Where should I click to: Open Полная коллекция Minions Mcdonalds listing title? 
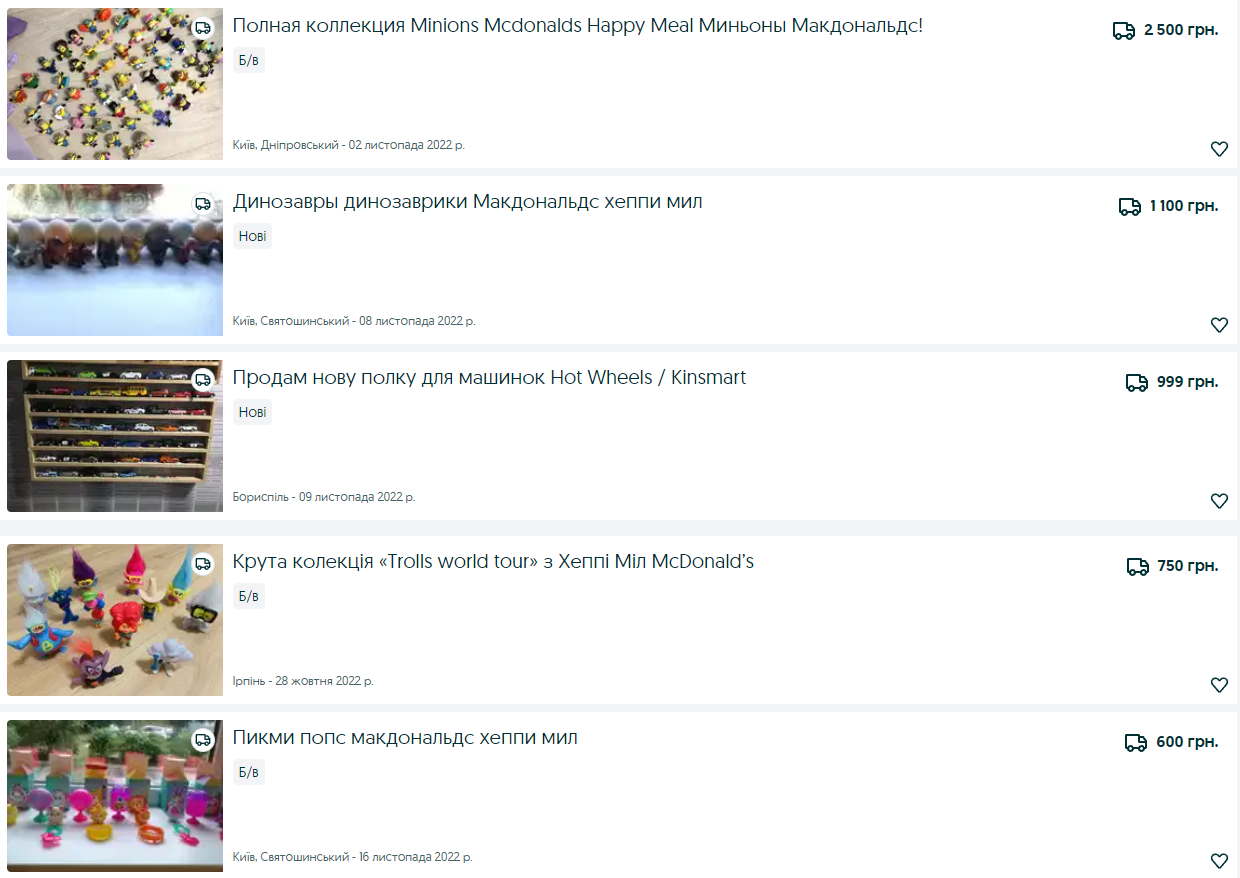pos(578,26)
